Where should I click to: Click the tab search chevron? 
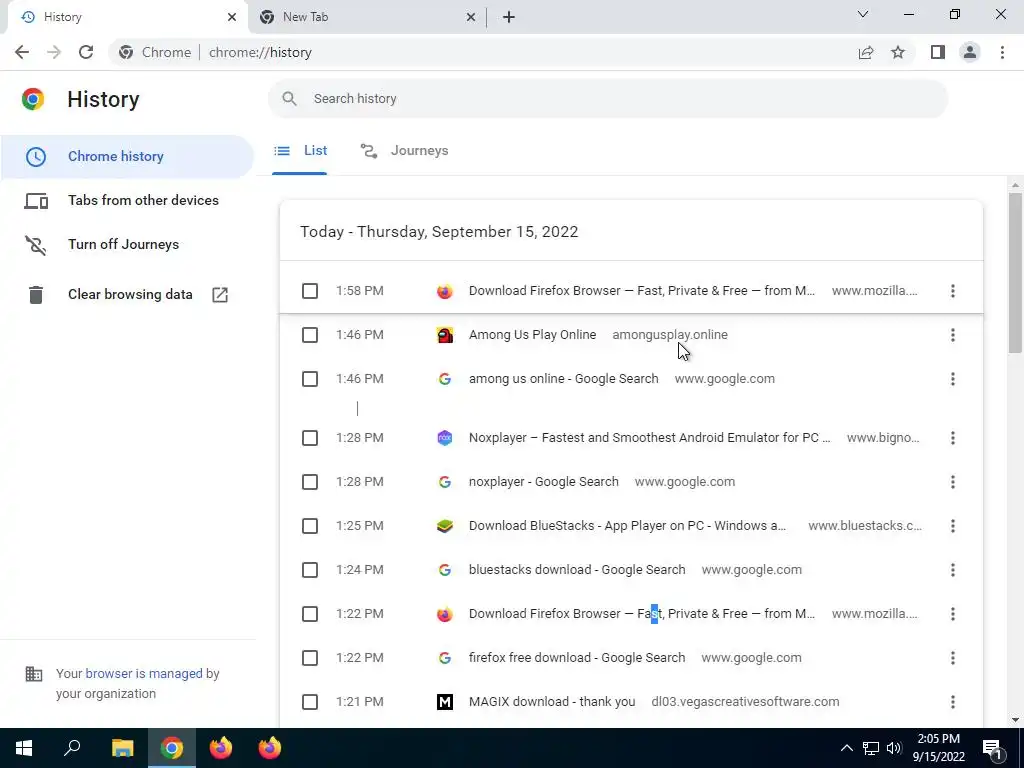tap(863, 14)
